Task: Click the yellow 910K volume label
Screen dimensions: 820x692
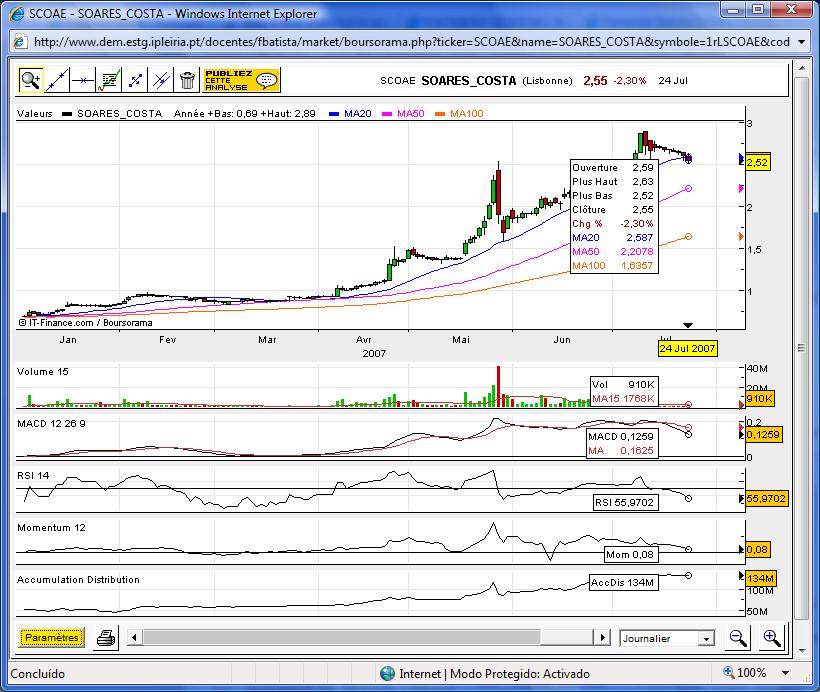Action: point(759,399)
